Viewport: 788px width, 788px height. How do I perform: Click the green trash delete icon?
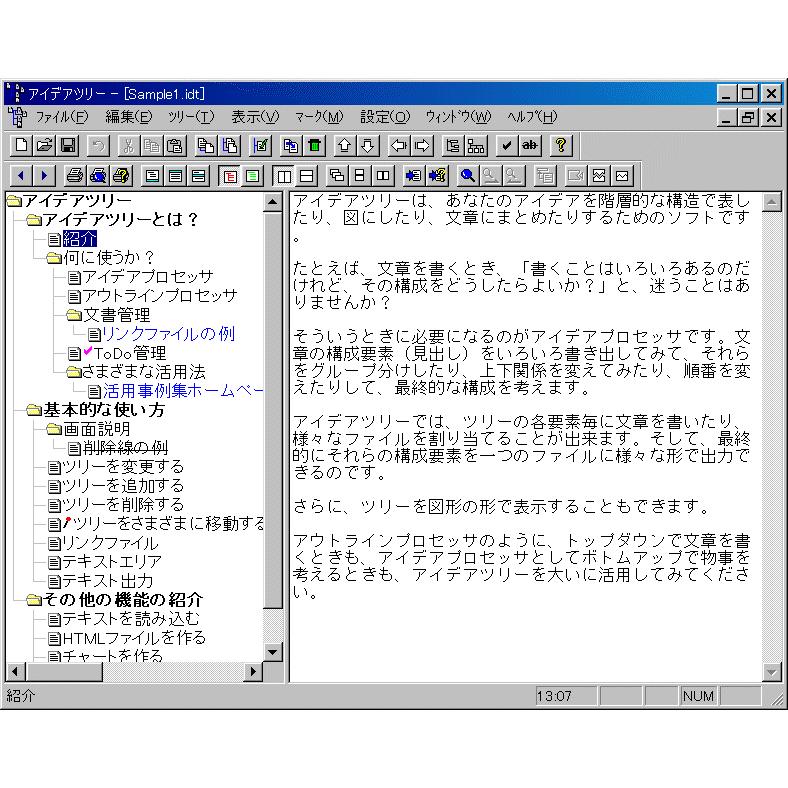click(x=315, y=145)
